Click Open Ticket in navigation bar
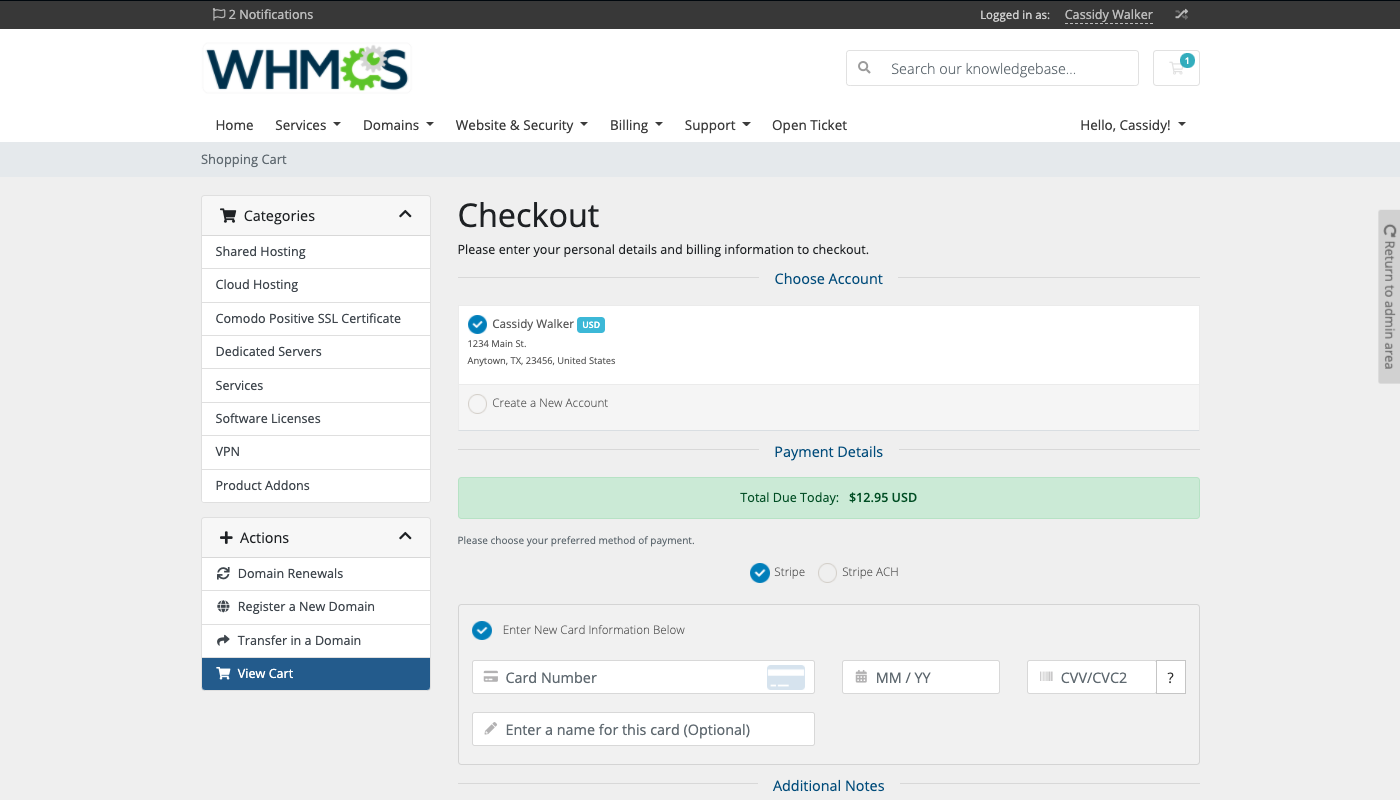Viewport: 1400px width, 800px height. pos(809,125)
